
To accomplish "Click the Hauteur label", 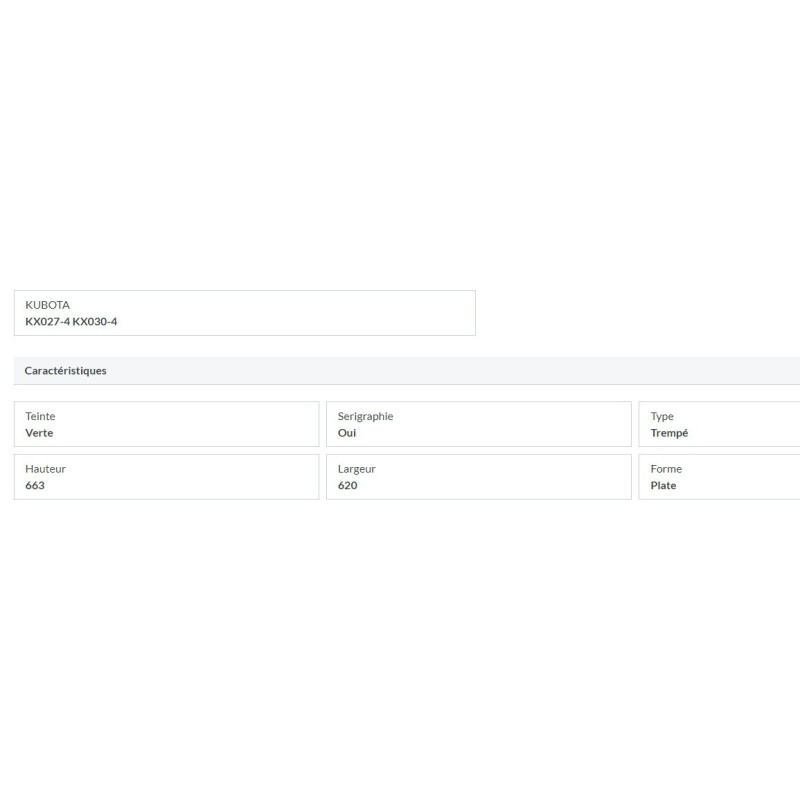I will [x=45, y=469].
